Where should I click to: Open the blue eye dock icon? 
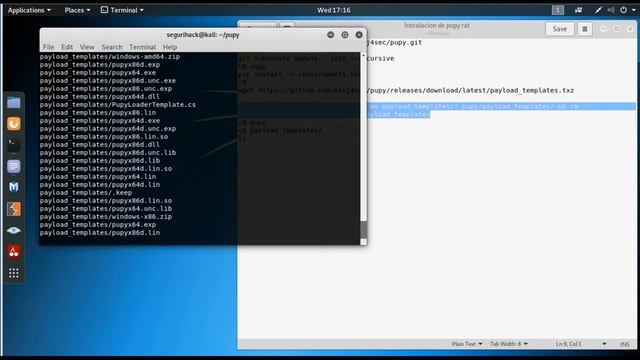click(x=13, y=230)
